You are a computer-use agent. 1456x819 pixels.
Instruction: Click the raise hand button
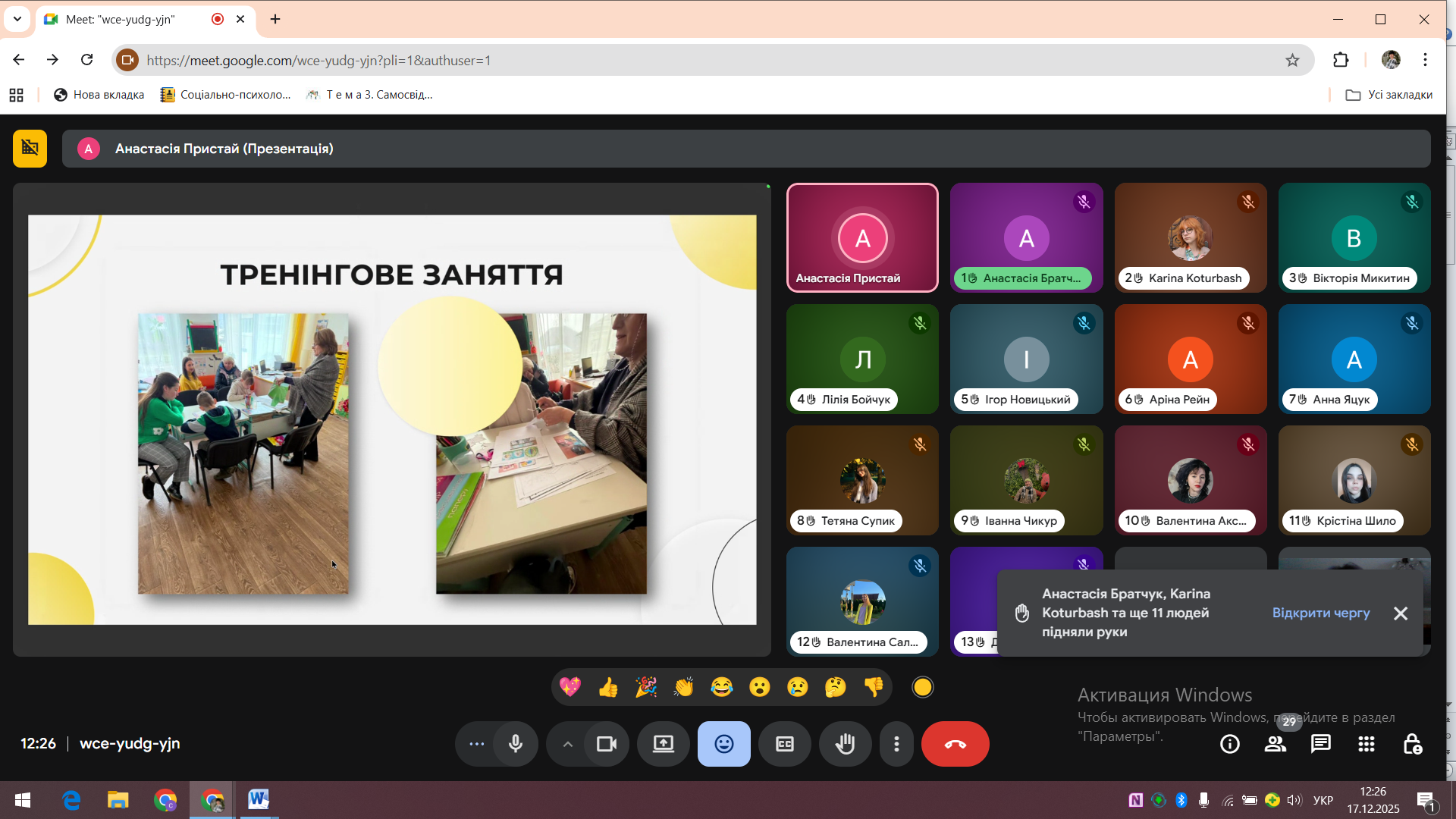845,744
